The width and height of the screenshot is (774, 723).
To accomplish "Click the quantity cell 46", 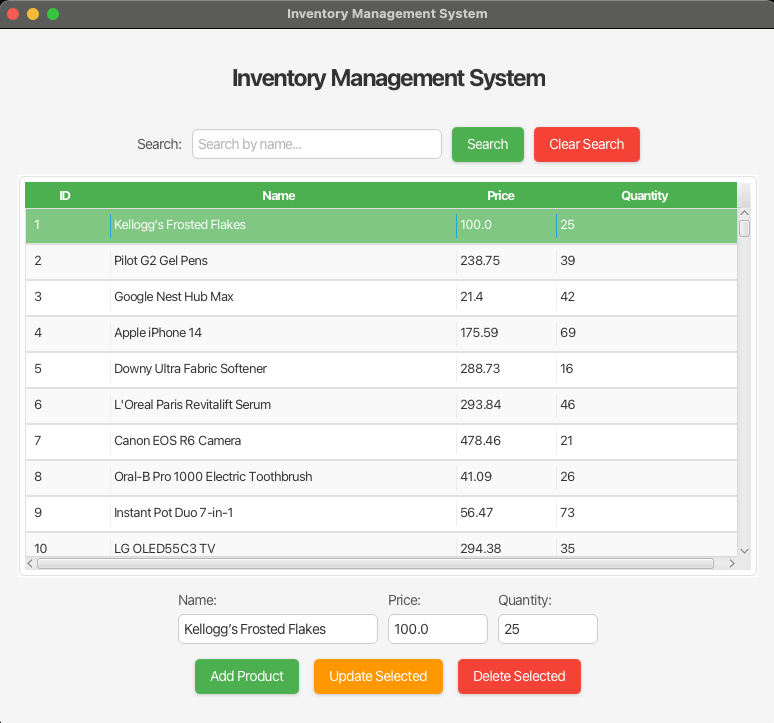I will [647, 406].
